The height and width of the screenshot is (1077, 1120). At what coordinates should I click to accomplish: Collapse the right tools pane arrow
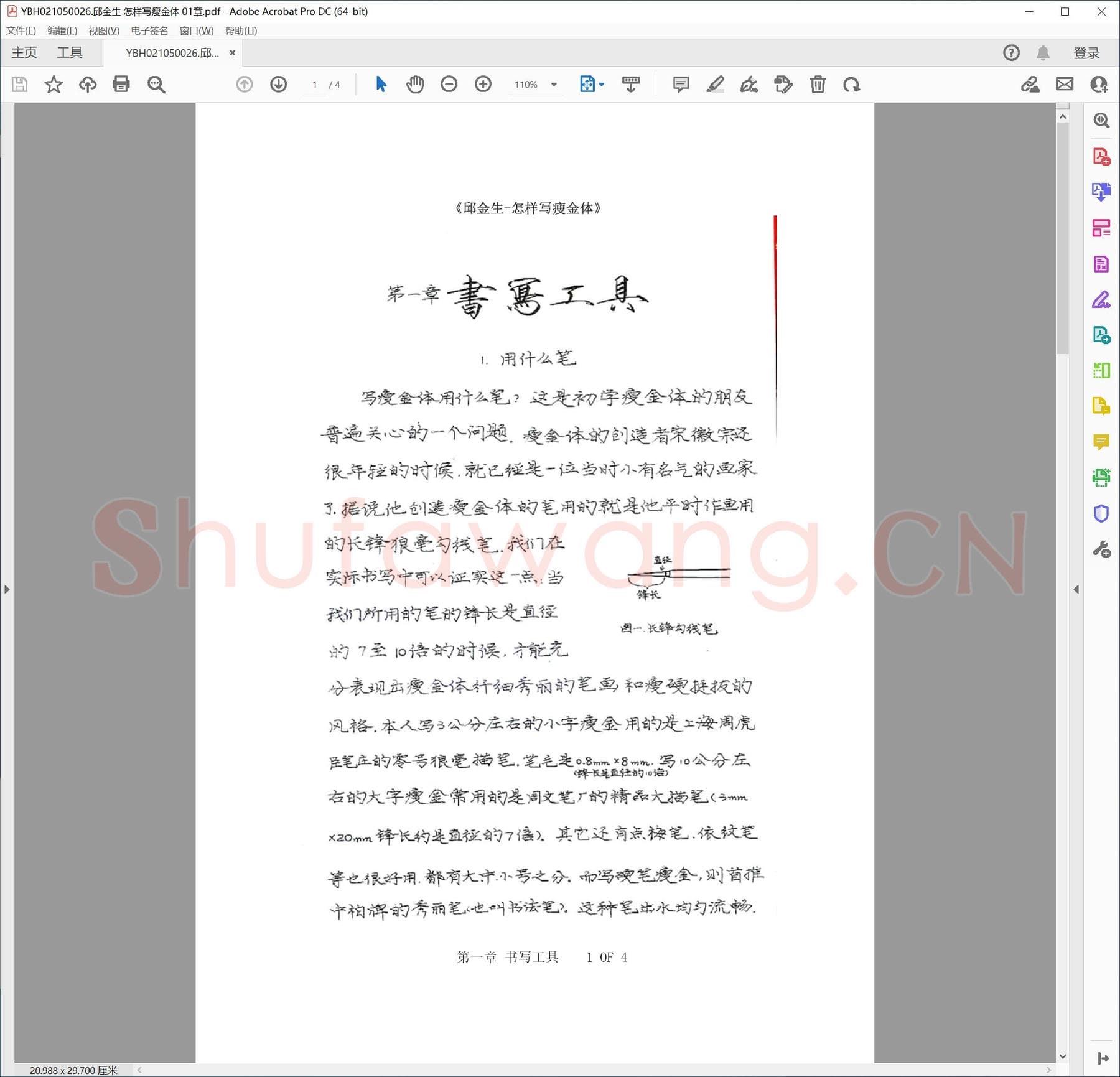[x=1076, y=589]
